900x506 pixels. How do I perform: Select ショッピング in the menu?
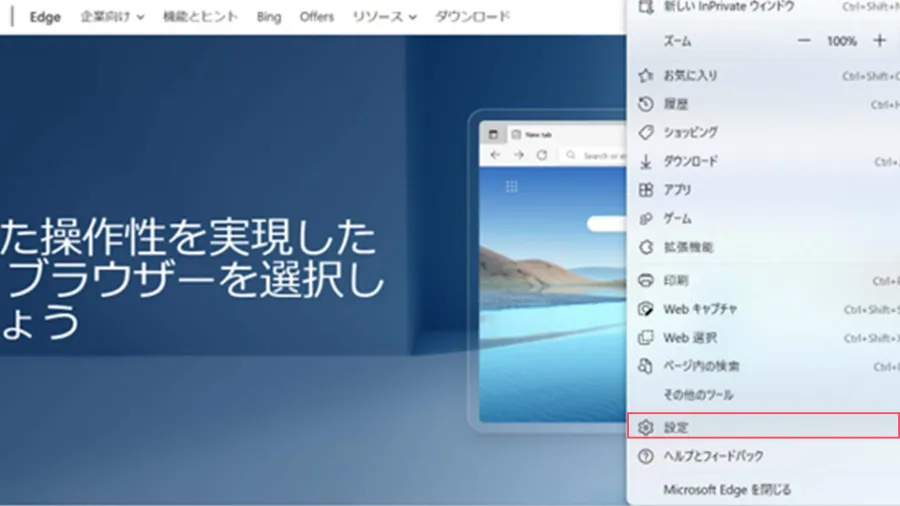point(763,133)
